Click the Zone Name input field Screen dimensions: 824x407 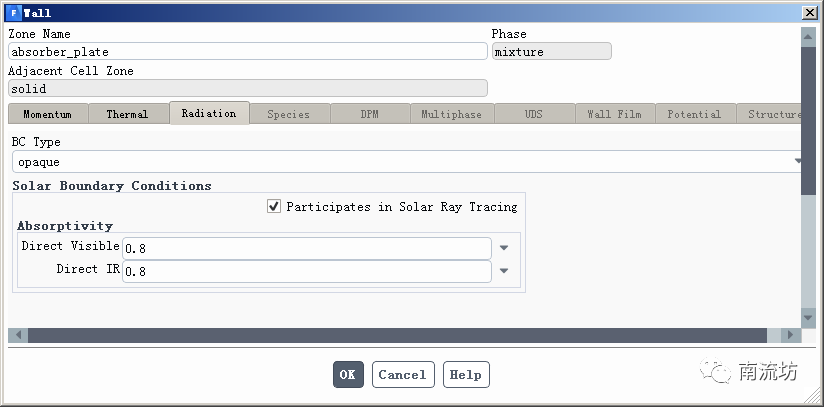[x=247, y=52]
